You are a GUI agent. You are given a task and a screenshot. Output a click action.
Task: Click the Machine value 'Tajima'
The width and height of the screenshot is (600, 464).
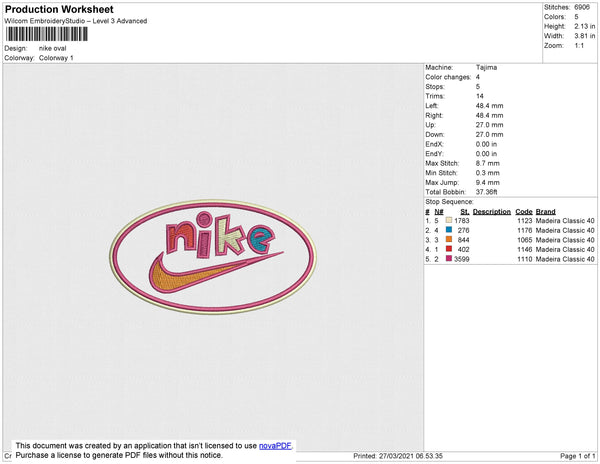pyautogui.click(x=486, y=67)
